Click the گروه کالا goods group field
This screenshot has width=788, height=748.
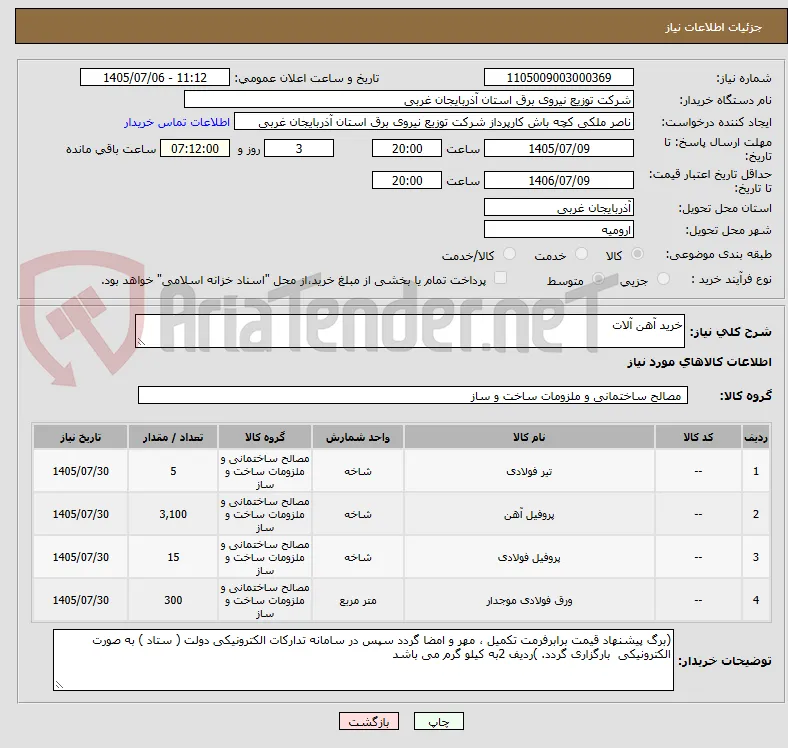click(413, 395)
